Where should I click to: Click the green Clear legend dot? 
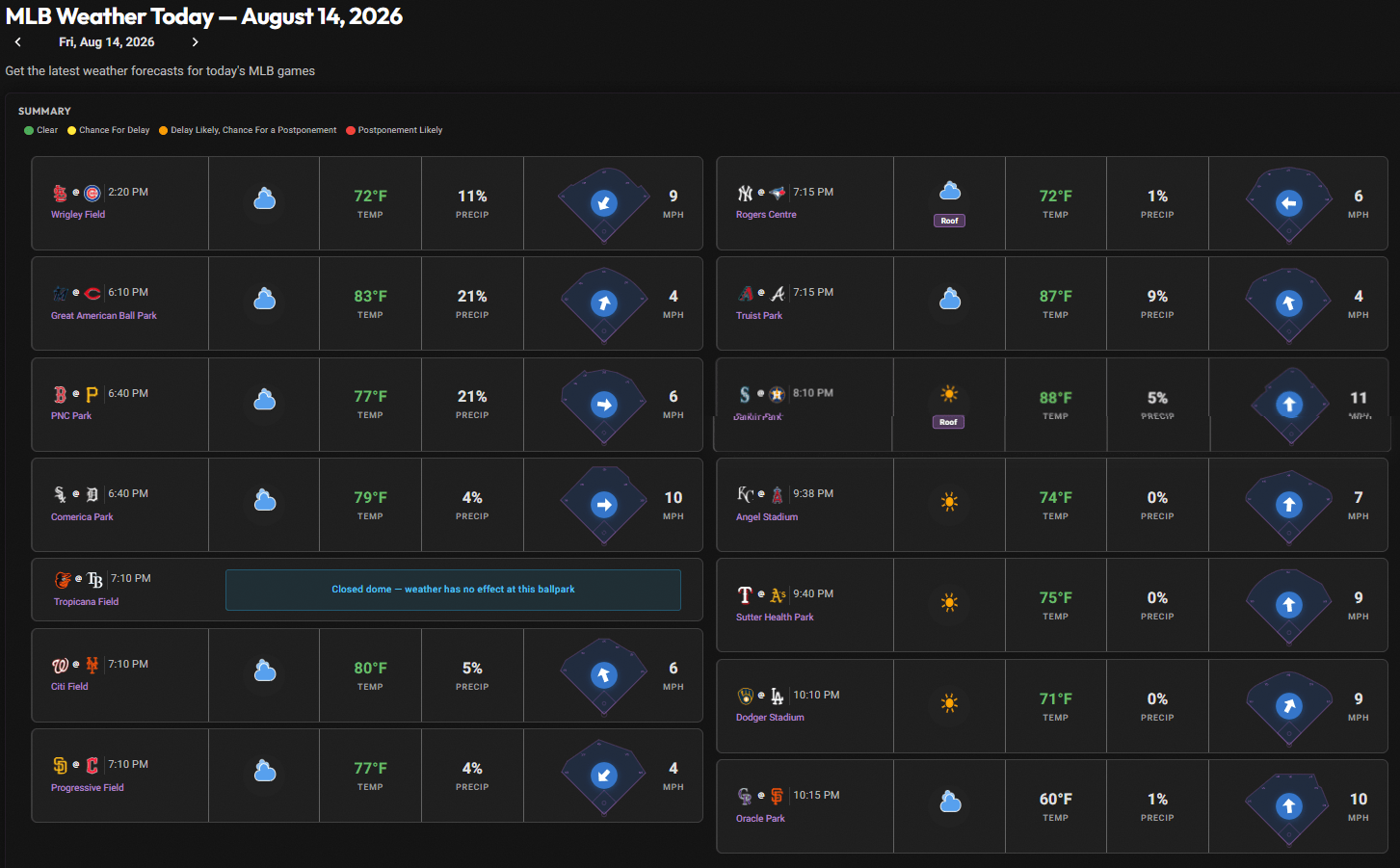click(x=29, y=131)
